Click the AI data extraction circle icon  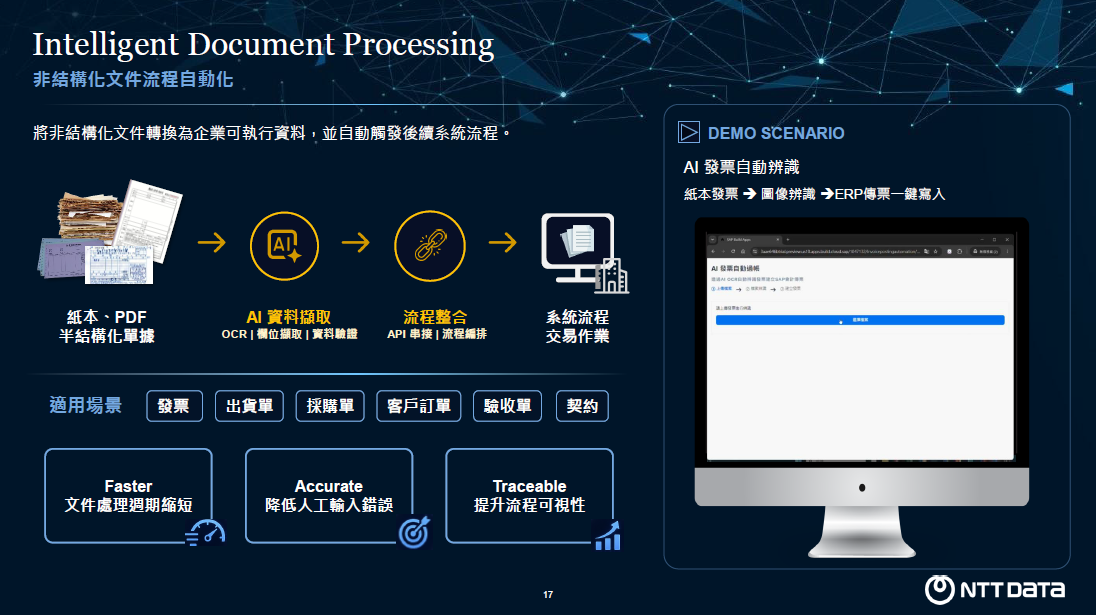284,246
